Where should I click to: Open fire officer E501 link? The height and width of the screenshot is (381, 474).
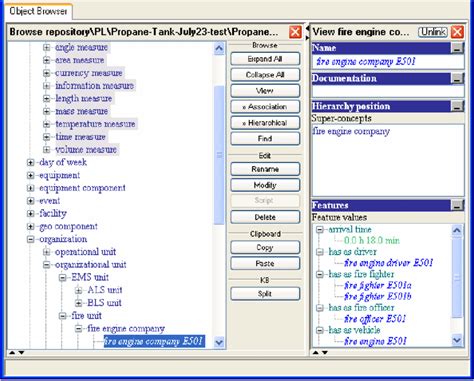click(x=375, y=319)
